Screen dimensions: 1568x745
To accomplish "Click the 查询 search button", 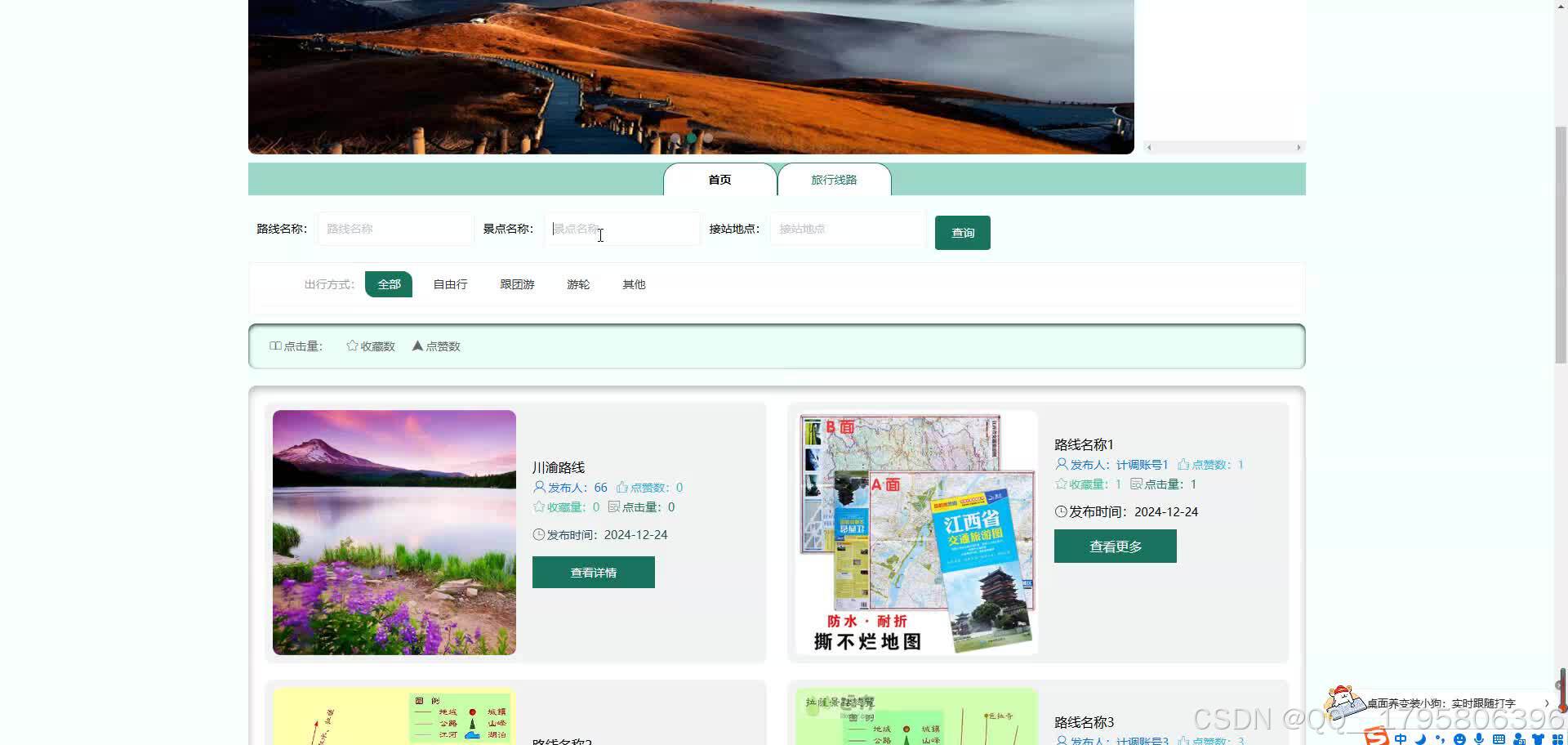I will [x=962, y=233].
